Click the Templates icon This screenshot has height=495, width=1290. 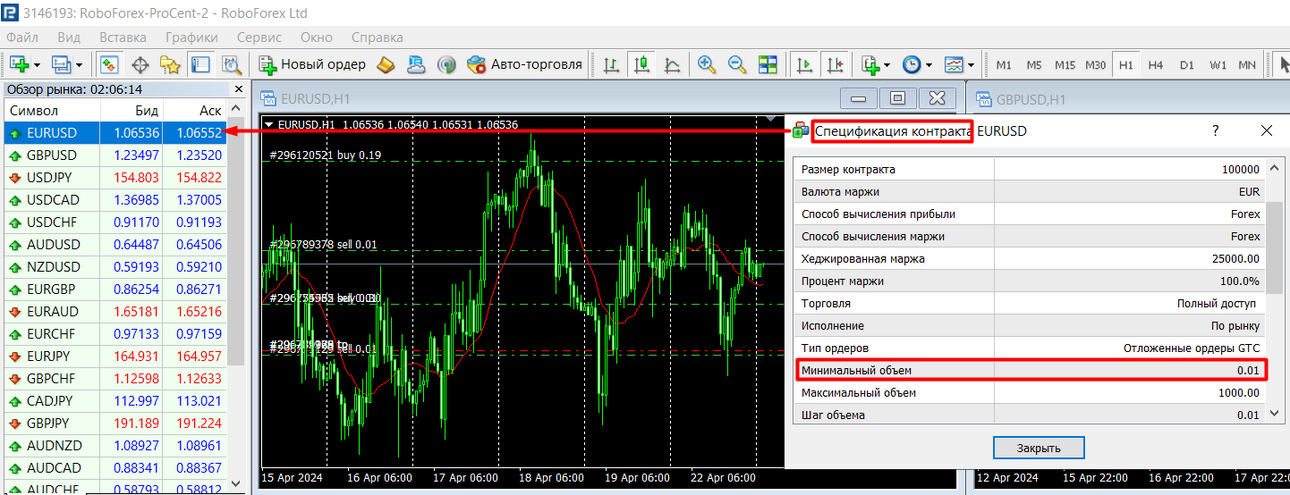(x=953, y=64)
